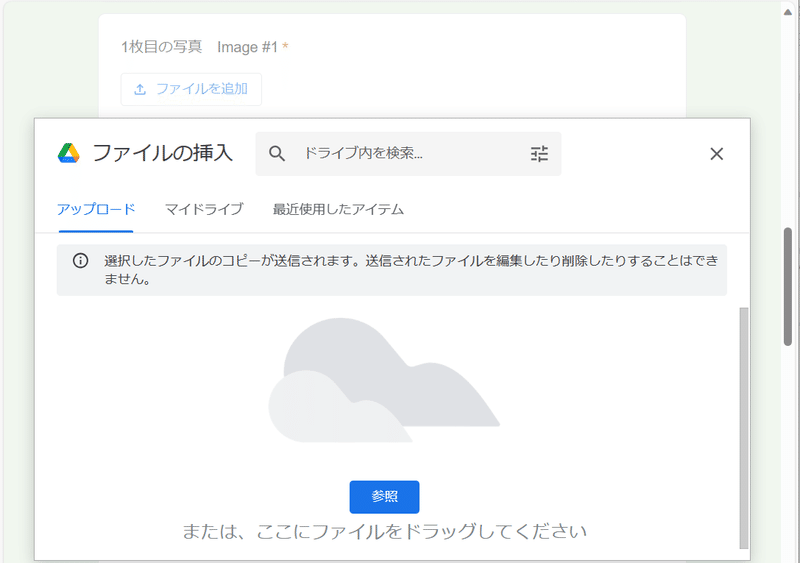Select the アップロード tab
This screenshot has height=563, width=800.
click(96, 209)
